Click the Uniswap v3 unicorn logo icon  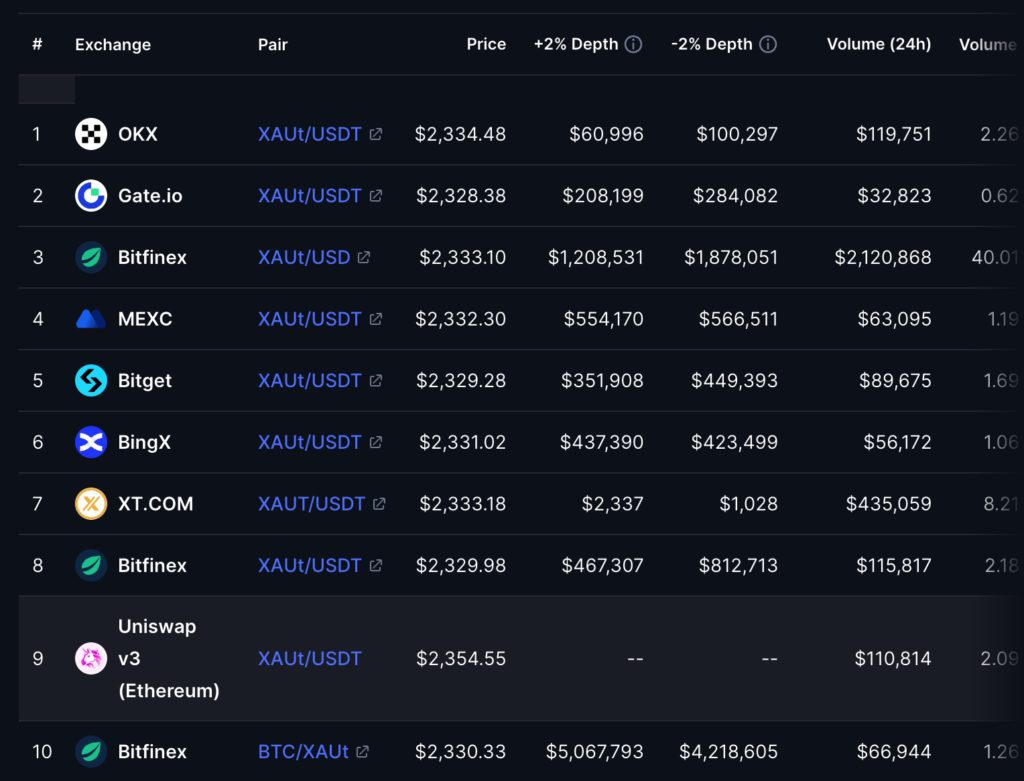click(x=91, y=658)
